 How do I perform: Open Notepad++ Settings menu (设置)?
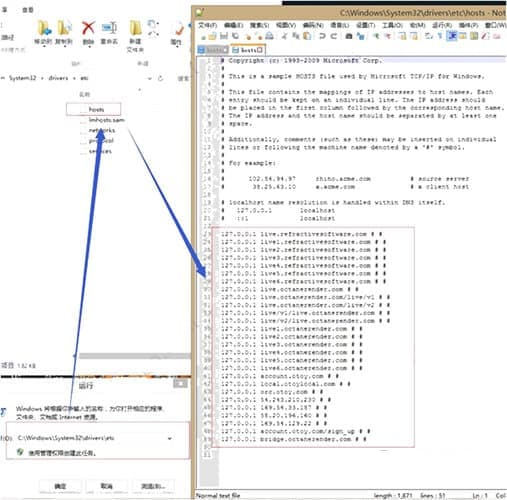pos(366,25)
